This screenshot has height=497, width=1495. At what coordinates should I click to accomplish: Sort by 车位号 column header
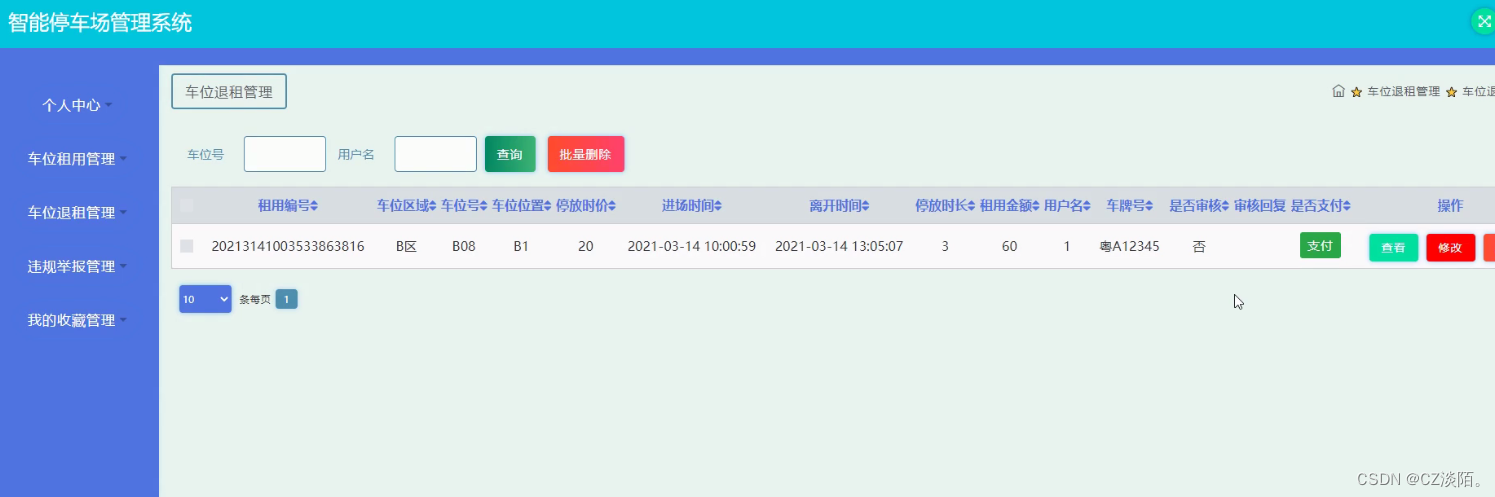click(465, 206)
